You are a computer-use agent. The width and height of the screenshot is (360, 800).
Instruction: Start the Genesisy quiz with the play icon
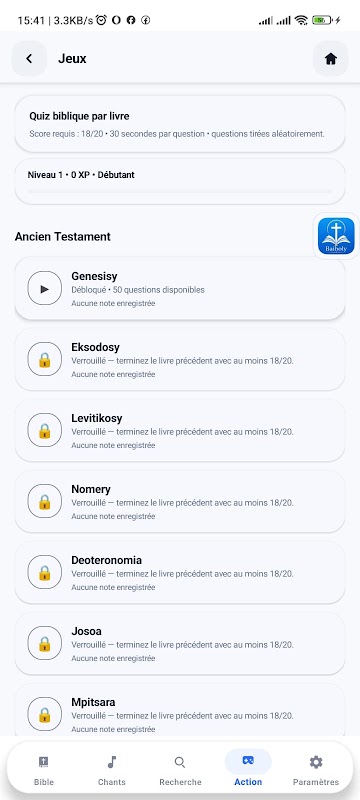click(x=44, y=289)
